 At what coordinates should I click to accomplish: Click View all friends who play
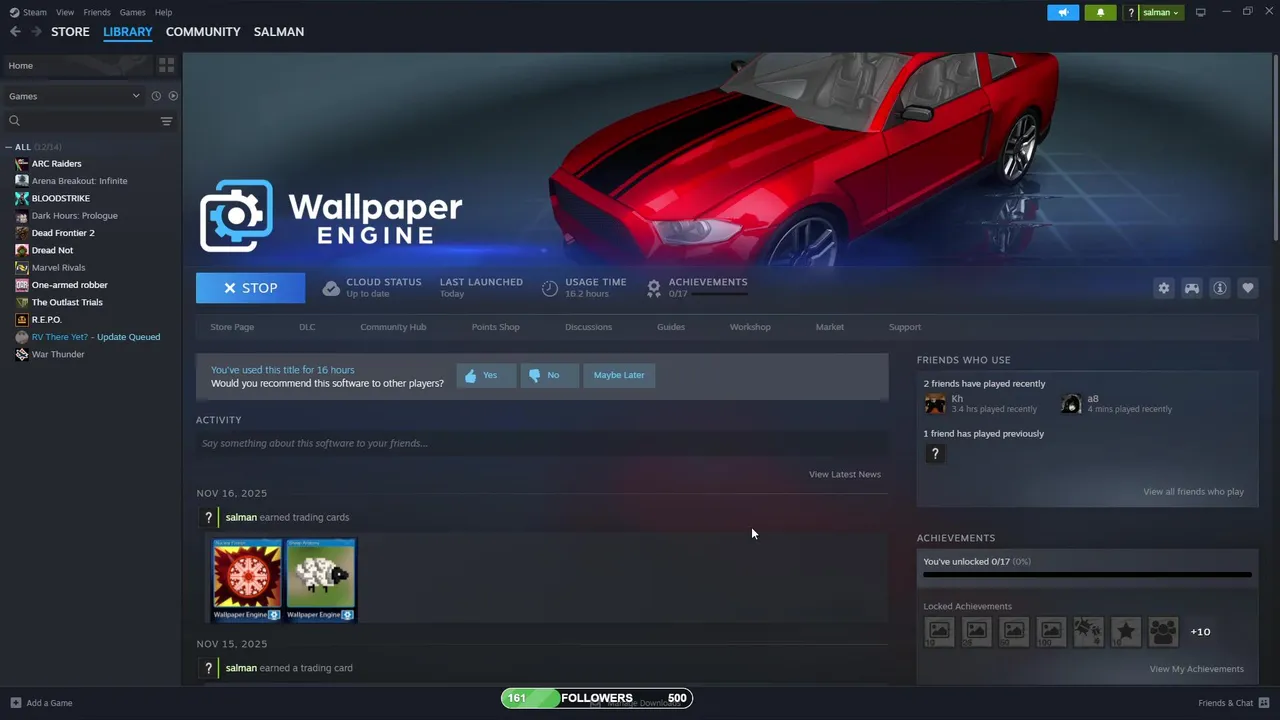pyautogui.click(x=1193, y=492)
